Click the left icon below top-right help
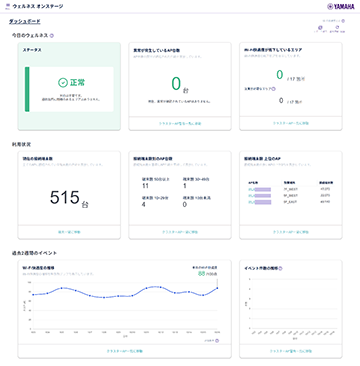Image resolution: width=360 pixels, height=366 pixels. coord(320,28)
